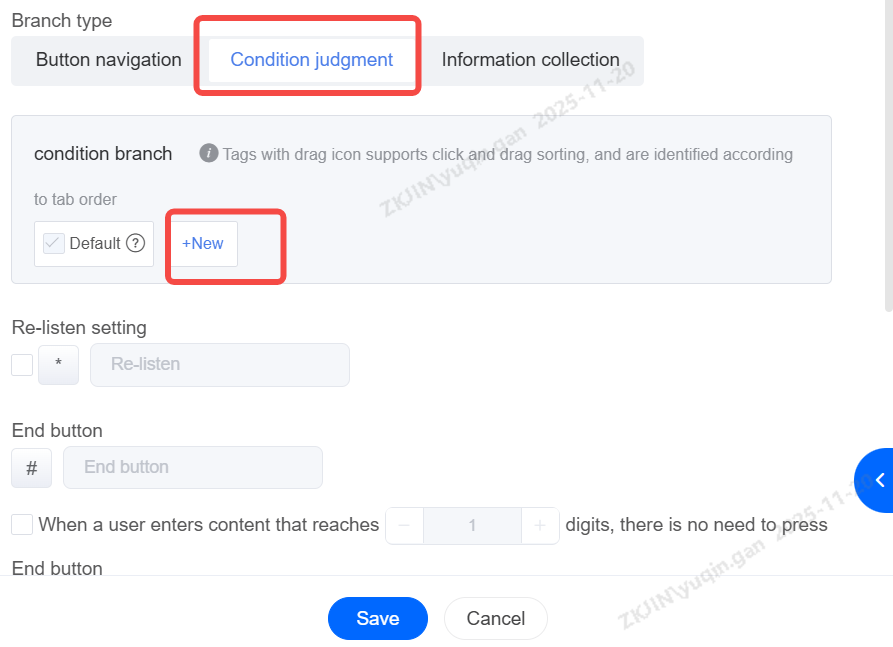Focus the Re-listen text input field

click(x=220, y=365)
